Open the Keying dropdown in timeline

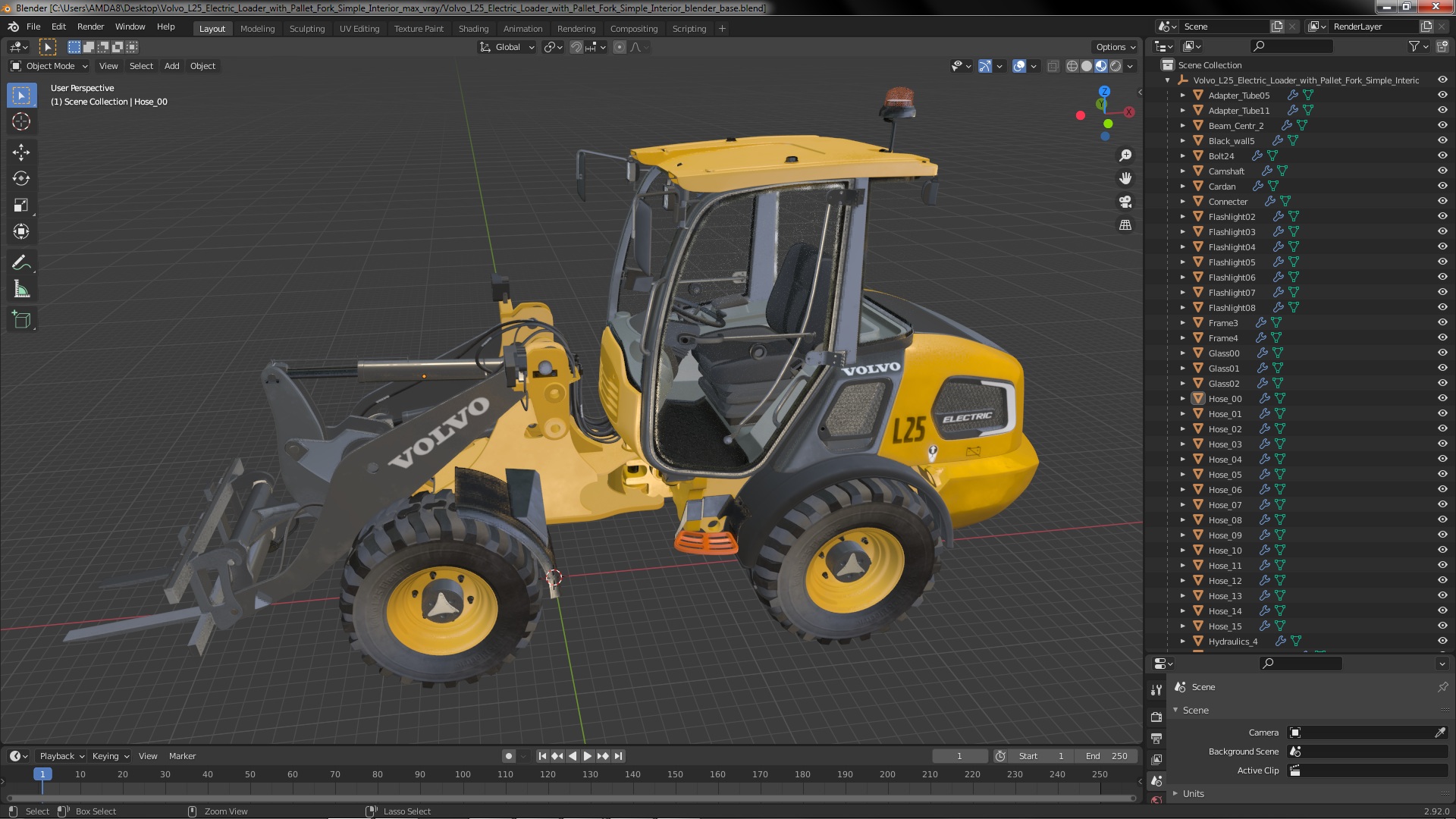[110, 756]
